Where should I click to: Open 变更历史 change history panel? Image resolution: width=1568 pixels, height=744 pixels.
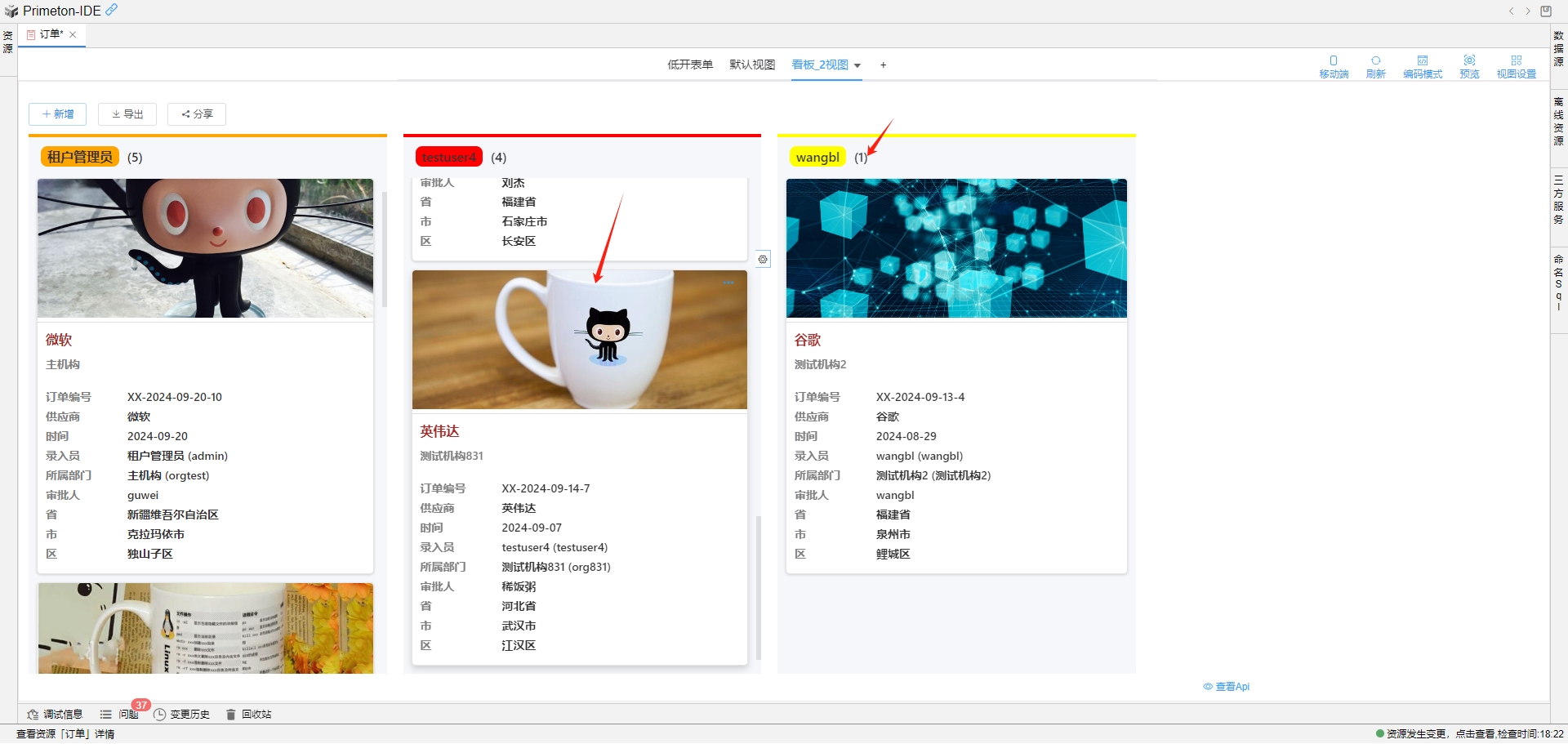click(182, 715)
